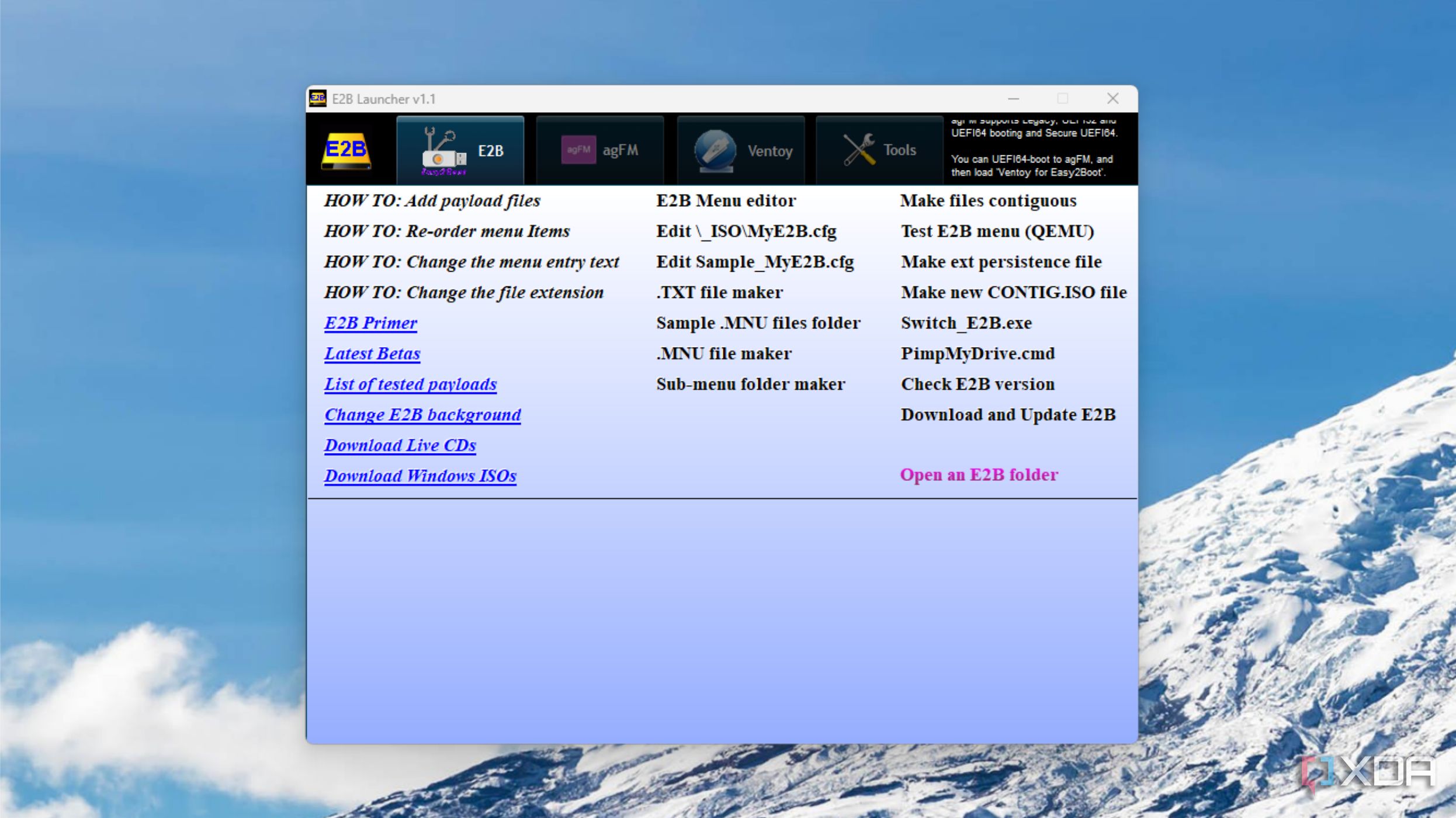Screen dimensions: 1456x818
Task: Click Test E2B menu (QEMU)
Action: pos(997,231)
